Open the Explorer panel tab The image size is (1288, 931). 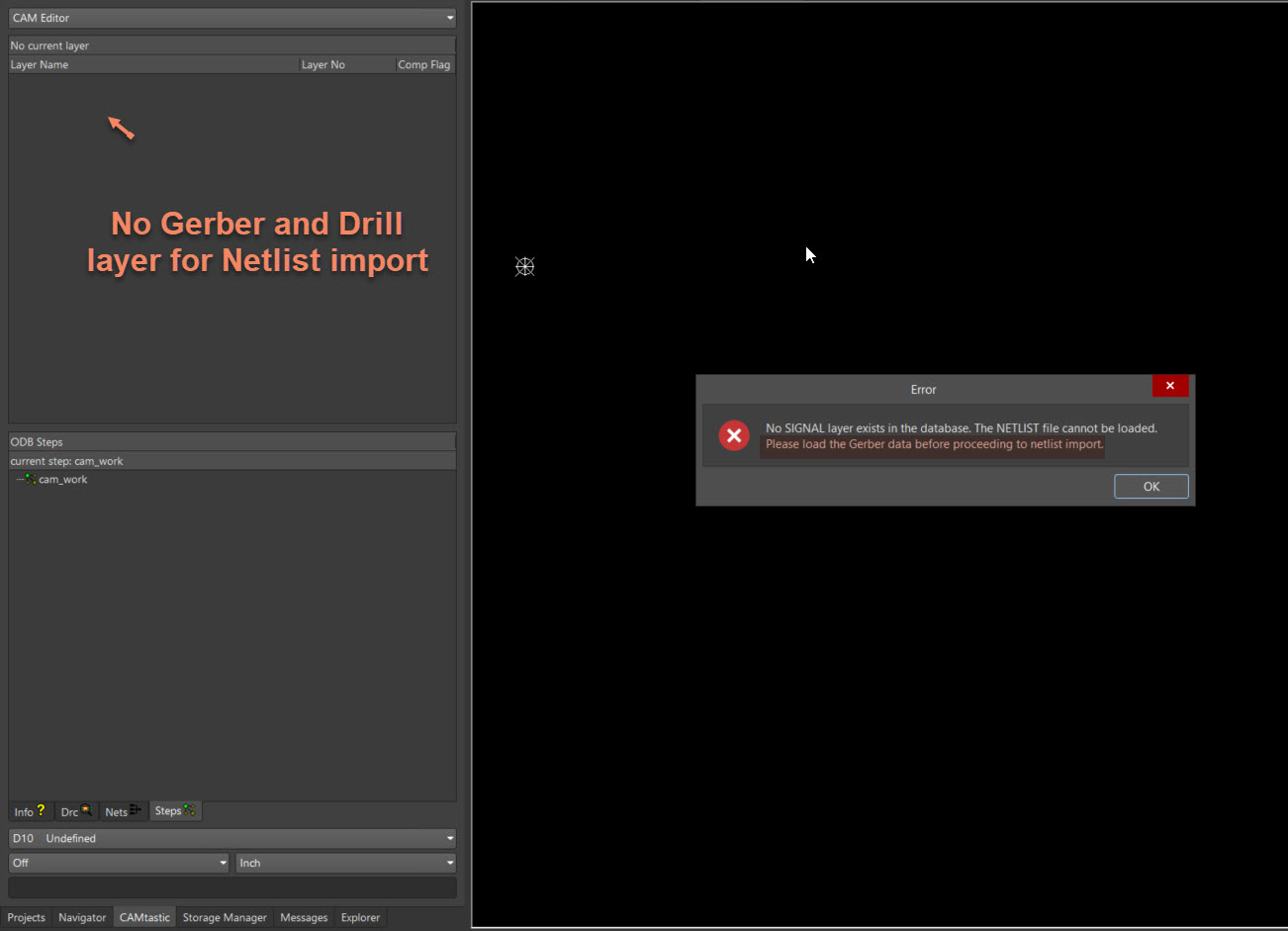click(360, 917)
